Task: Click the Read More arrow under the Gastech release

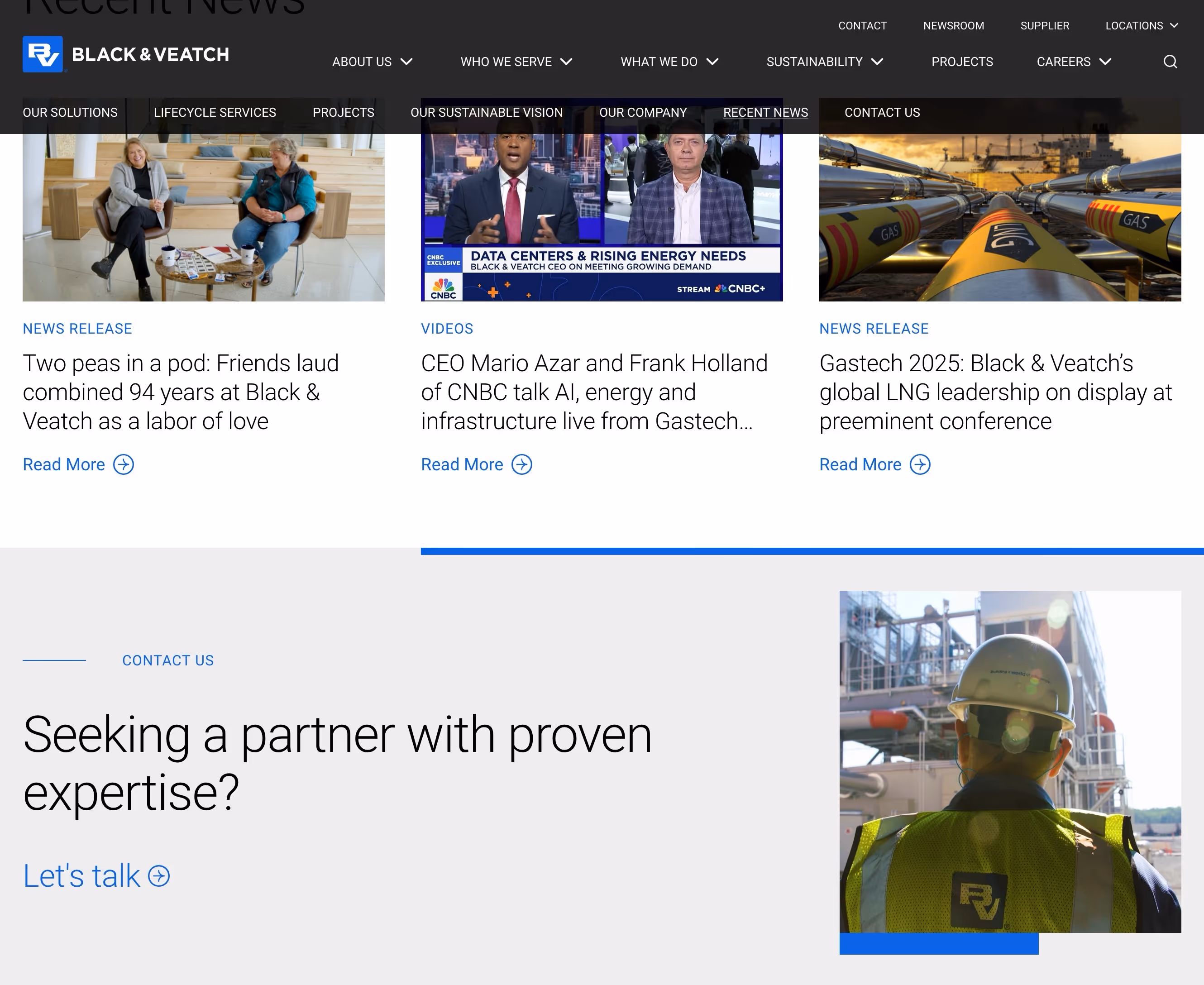Action: tap(919, 464)
